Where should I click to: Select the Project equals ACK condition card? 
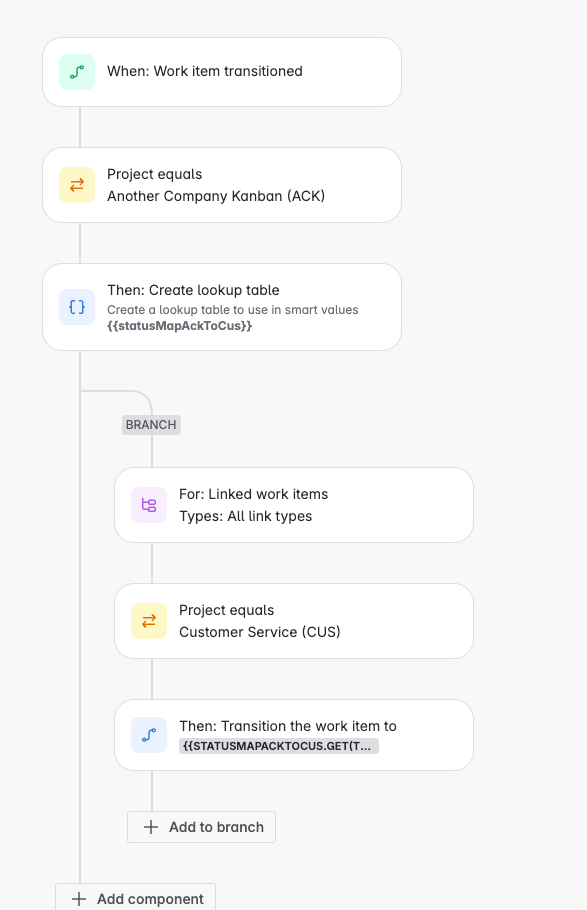pos(222,185)
